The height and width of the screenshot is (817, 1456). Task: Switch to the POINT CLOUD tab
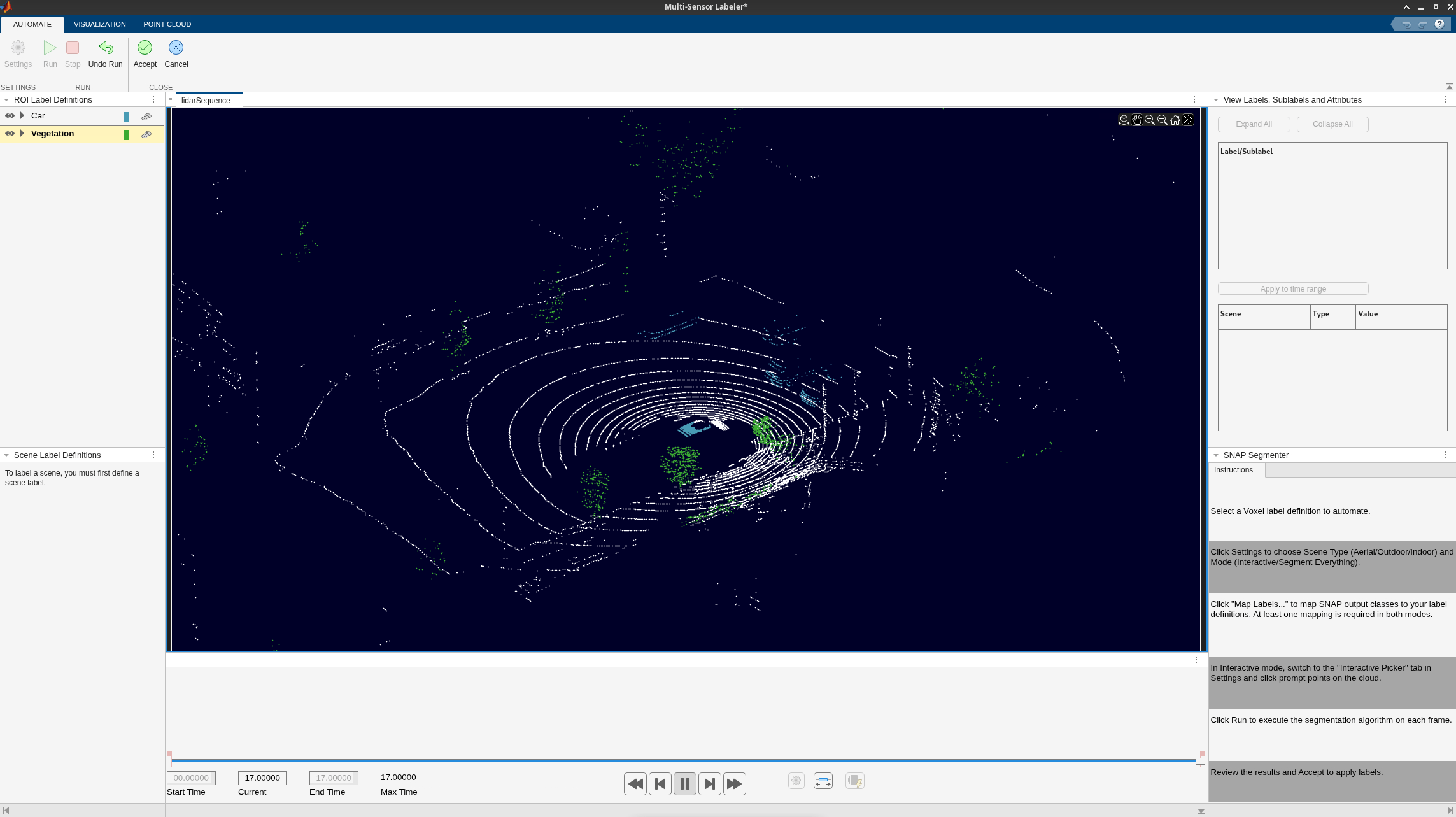coord(167,24)
